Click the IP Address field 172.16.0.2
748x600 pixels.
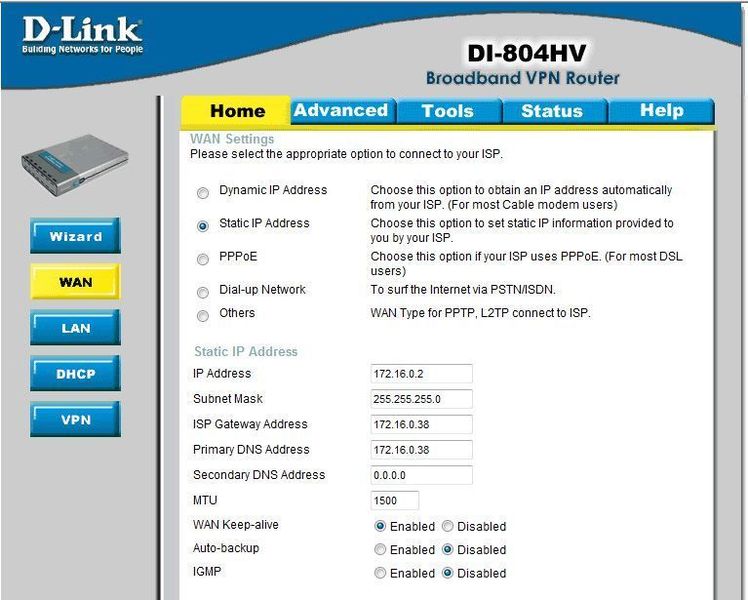[421, 374]
